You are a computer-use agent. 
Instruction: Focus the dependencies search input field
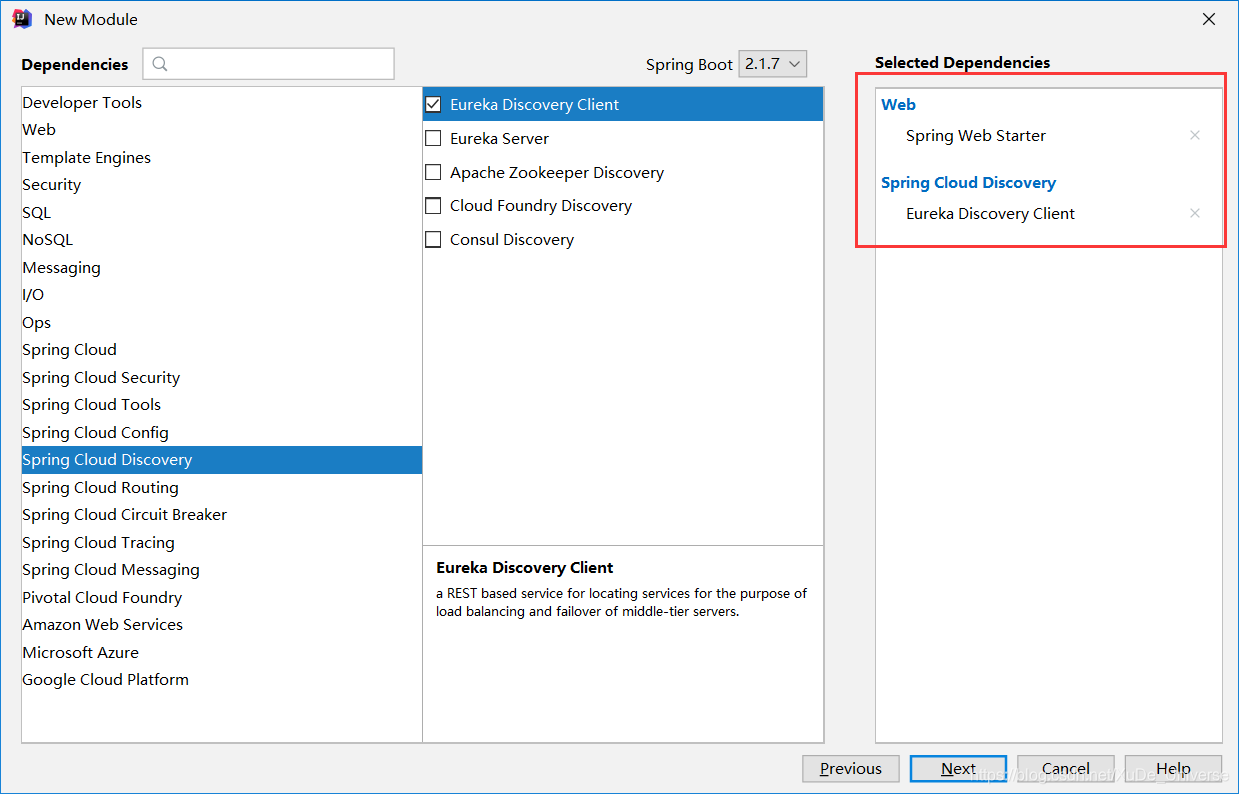coord(268,64)
